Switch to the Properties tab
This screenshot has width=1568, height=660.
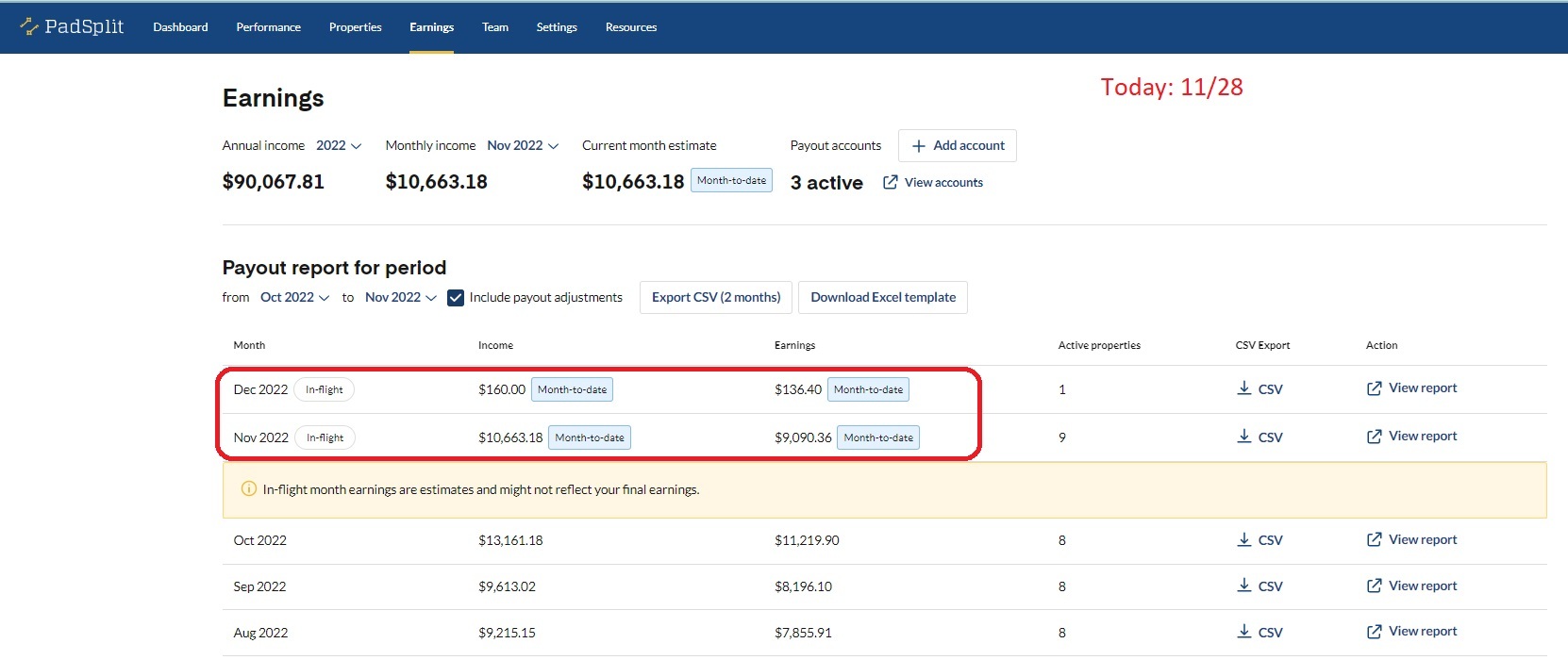355,27
